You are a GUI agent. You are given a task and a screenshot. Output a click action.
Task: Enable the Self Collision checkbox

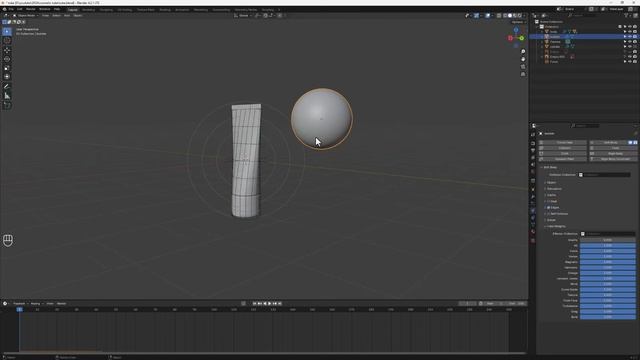coord(549,213)
